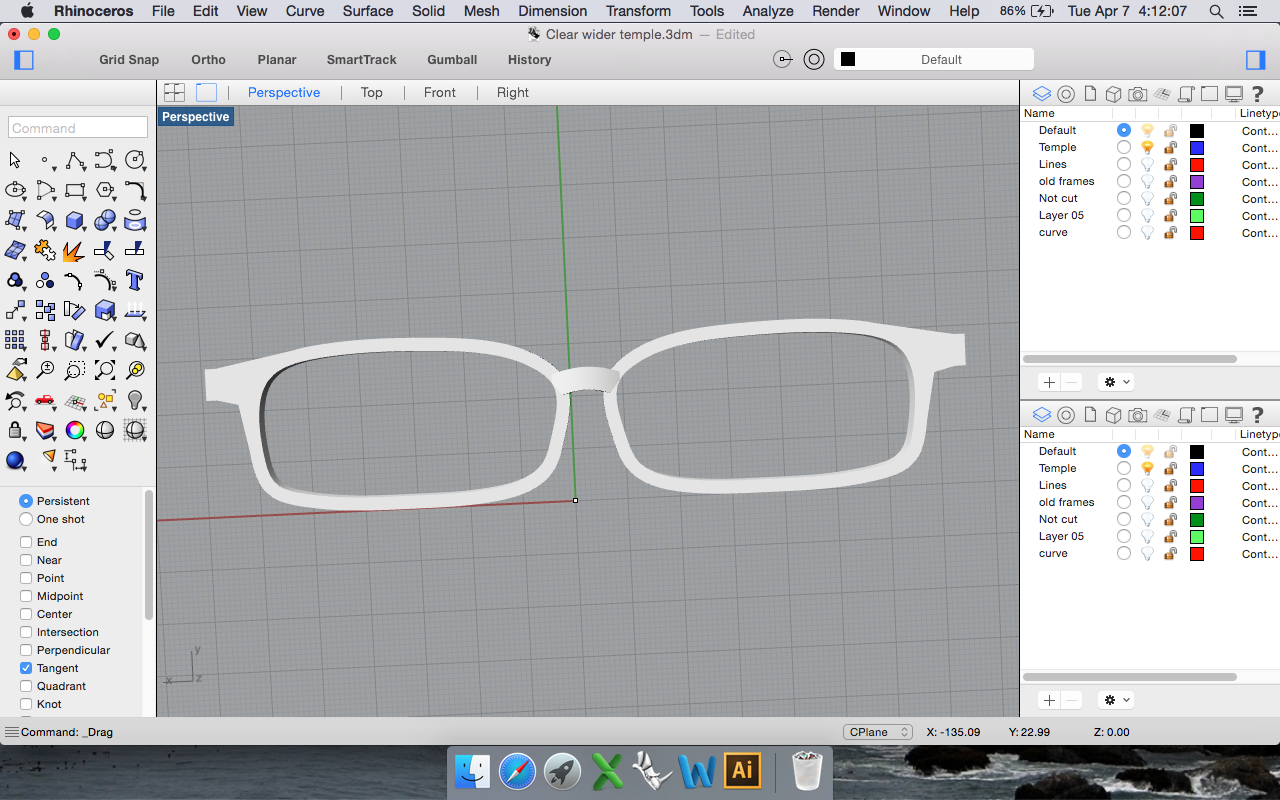Click the blue color swatch of the Temple layer
Screen dimensions: 1280x800
point(1197,147)
